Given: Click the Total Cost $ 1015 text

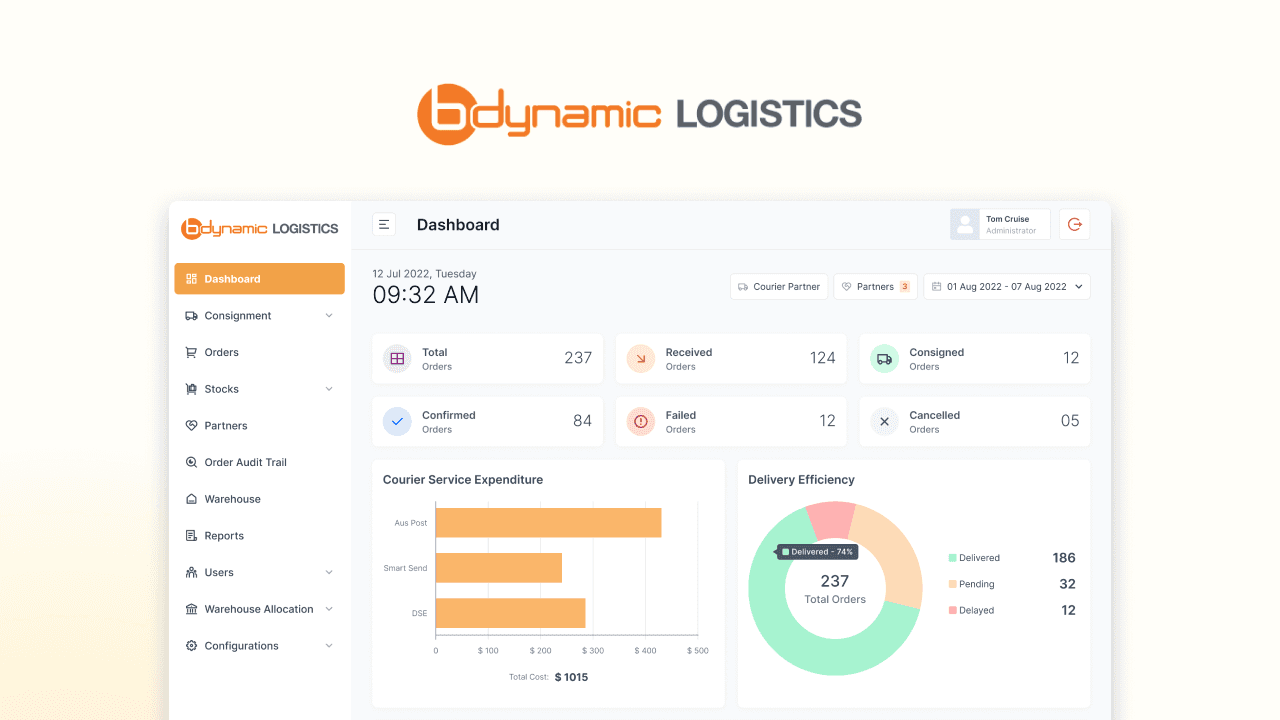Looking at the screenshot, I should [x=548, y=677].
